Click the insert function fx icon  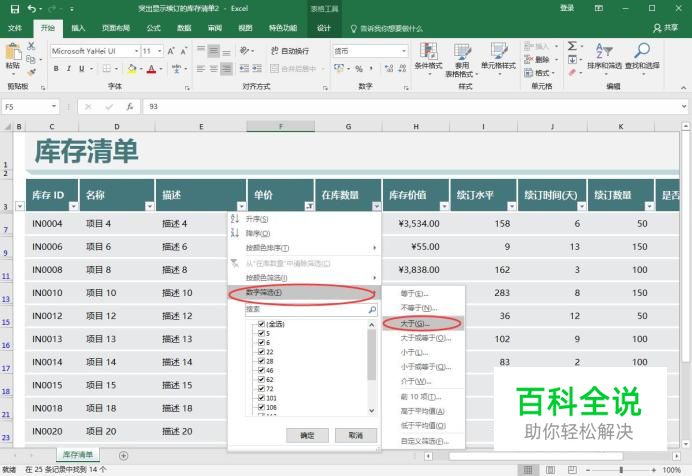[x=130, y=107]
